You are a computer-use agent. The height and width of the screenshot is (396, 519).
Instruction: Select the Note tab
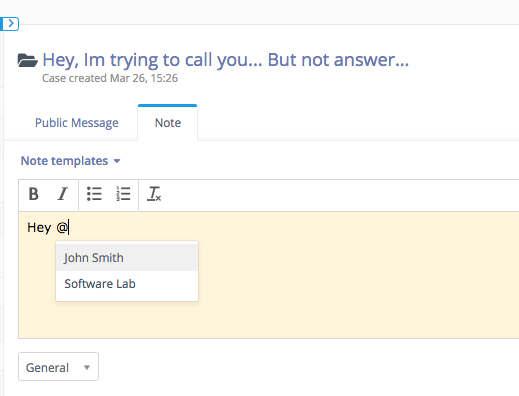pyautogui.click(x=168, y=123)
